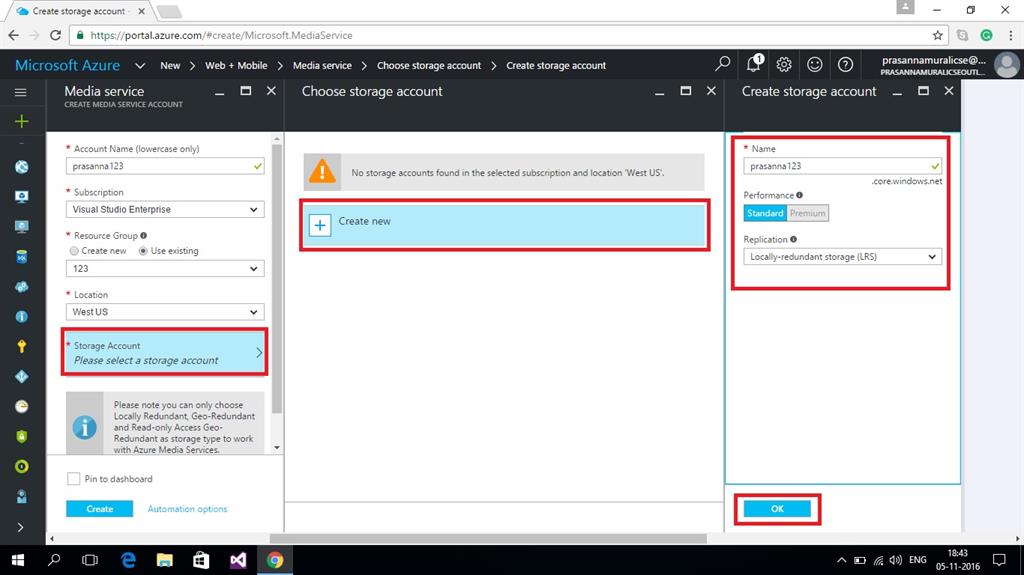Go to Create storage account breadcrumb

(x=556, y=65)
